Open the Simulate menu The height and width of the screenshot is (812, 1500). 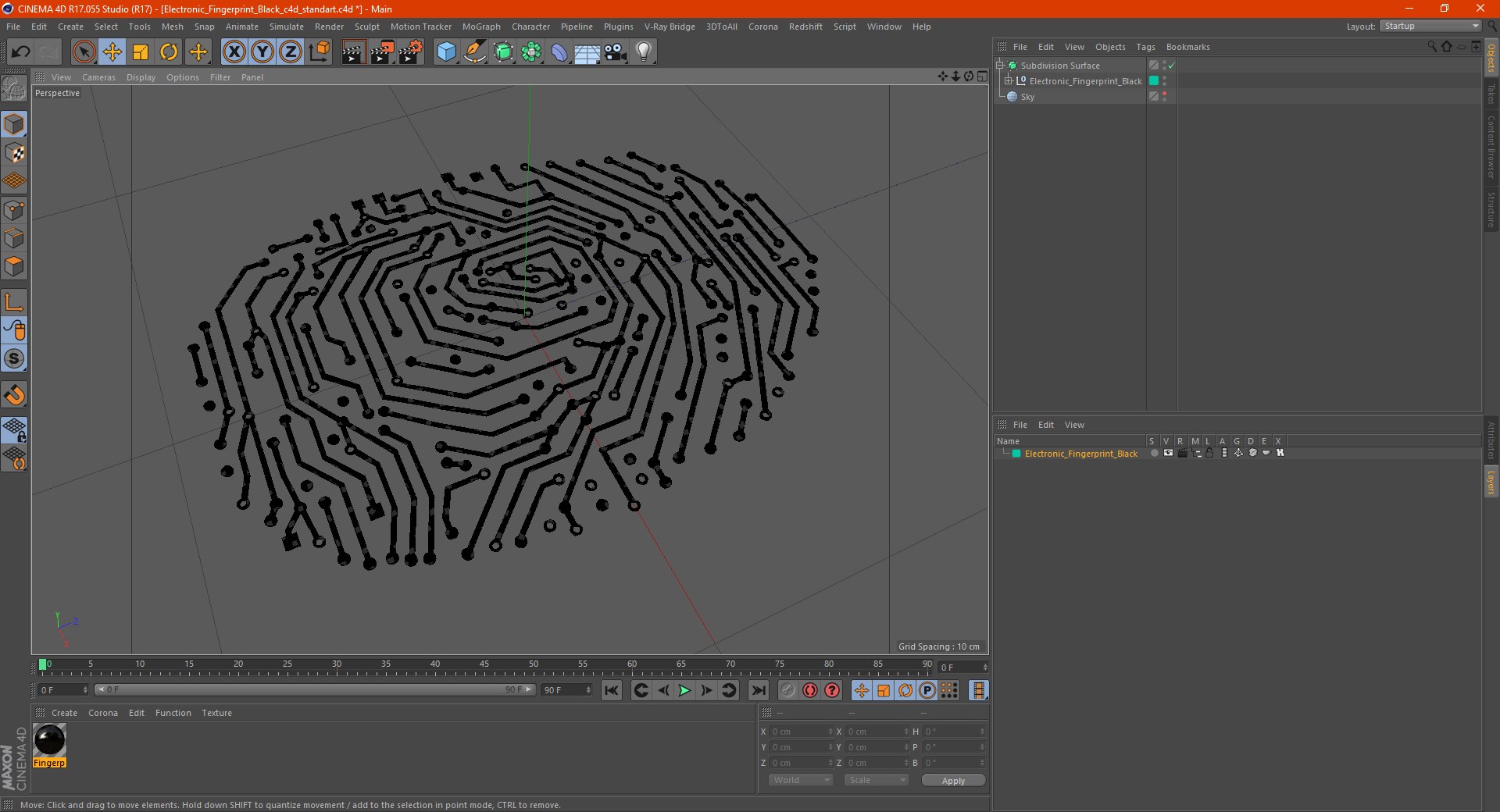pos(287,27)
